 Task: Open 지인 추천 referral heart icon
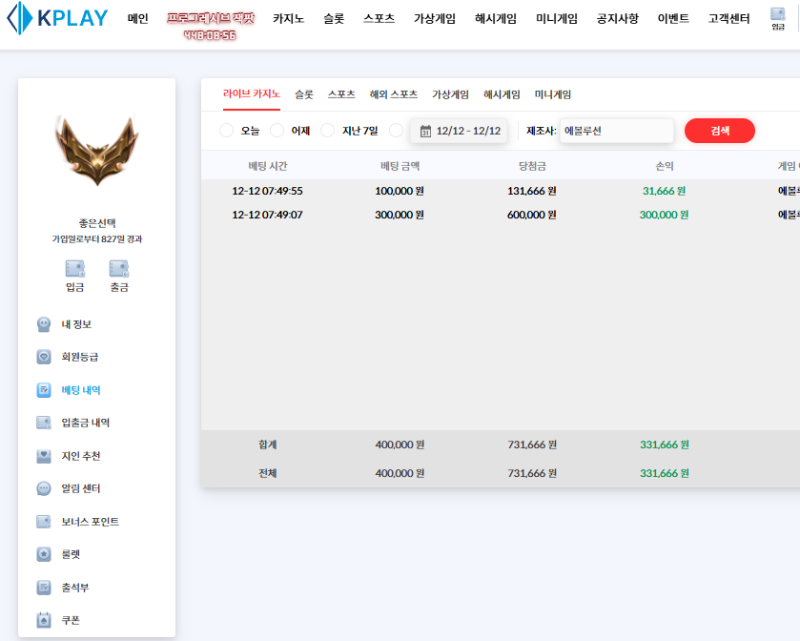click(44, 456)
